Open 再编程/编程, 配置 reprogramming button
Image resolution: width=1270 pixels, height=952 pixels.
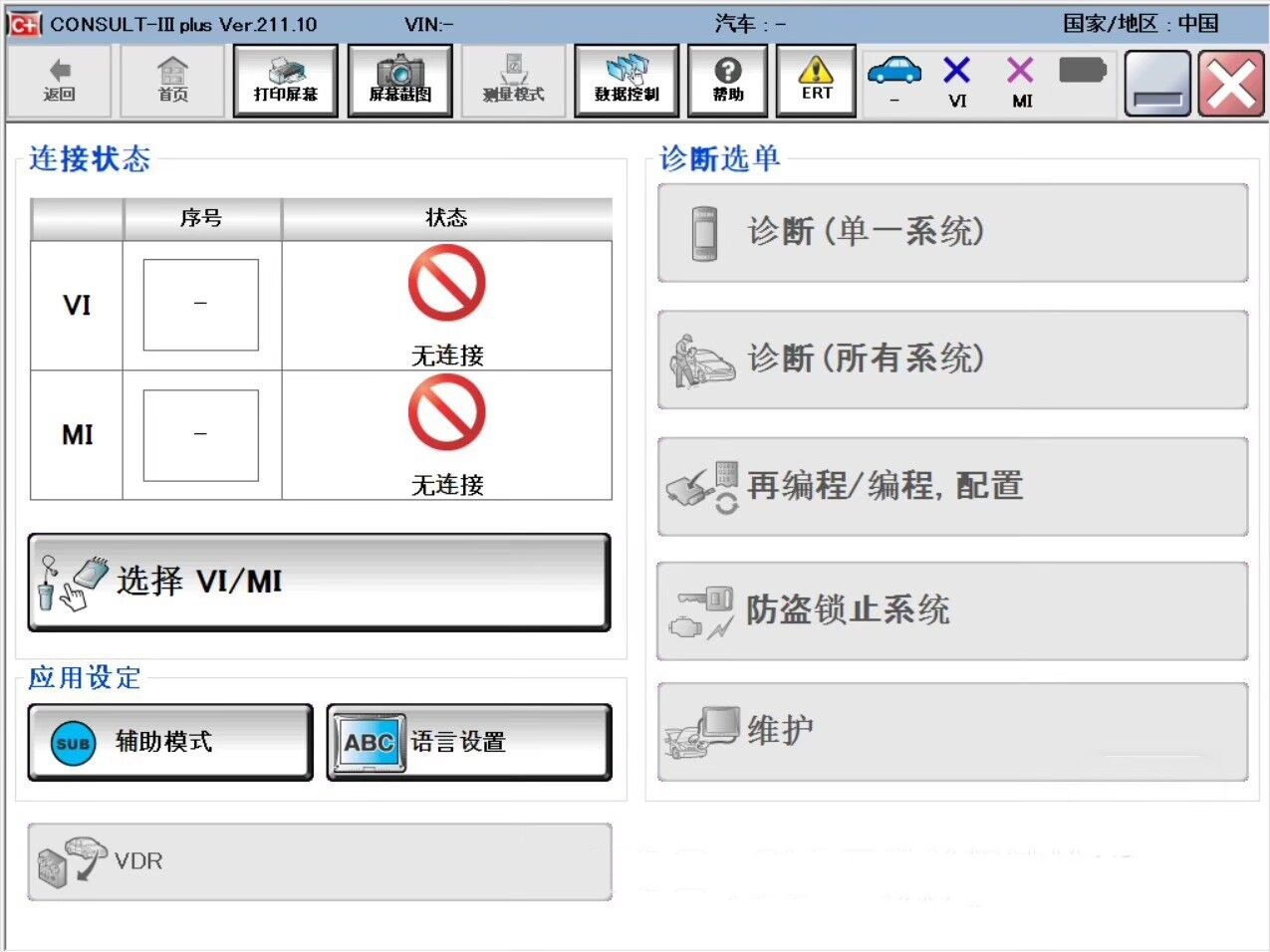tap(952, 486)
